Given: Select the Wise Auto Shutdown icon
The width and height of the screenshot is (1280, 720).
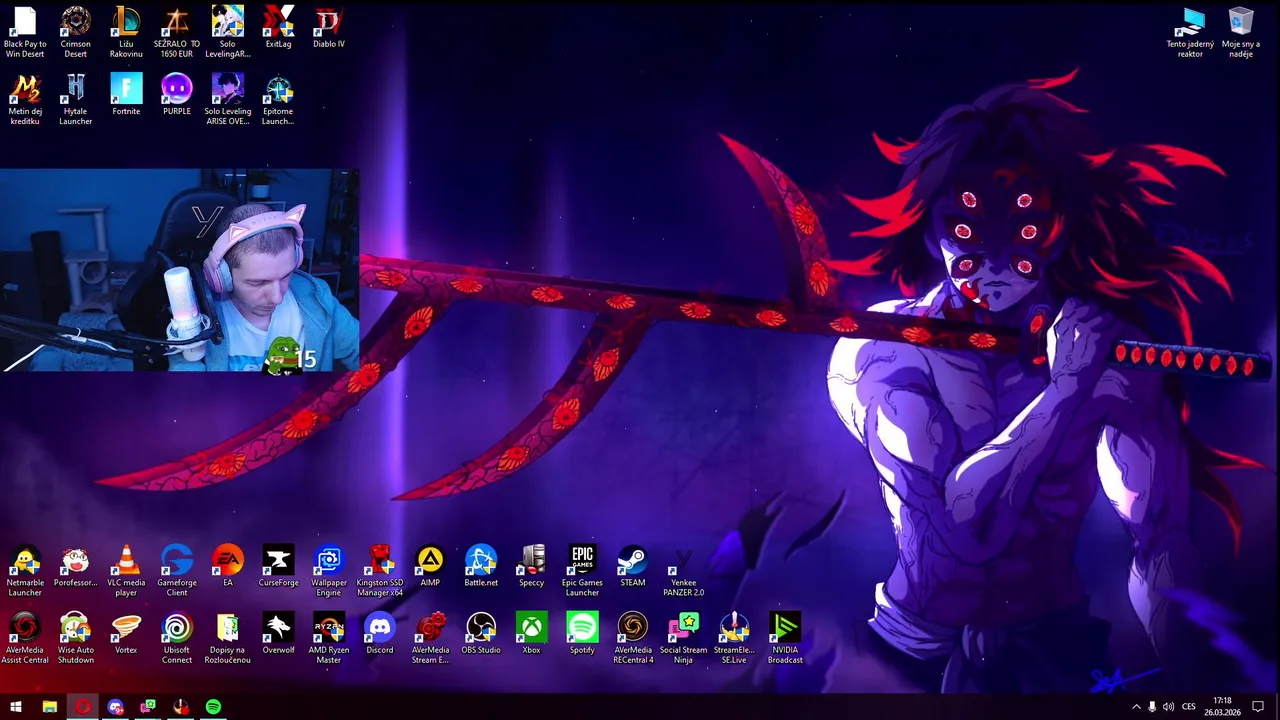Looking at the screenshot, I should 76,638.
